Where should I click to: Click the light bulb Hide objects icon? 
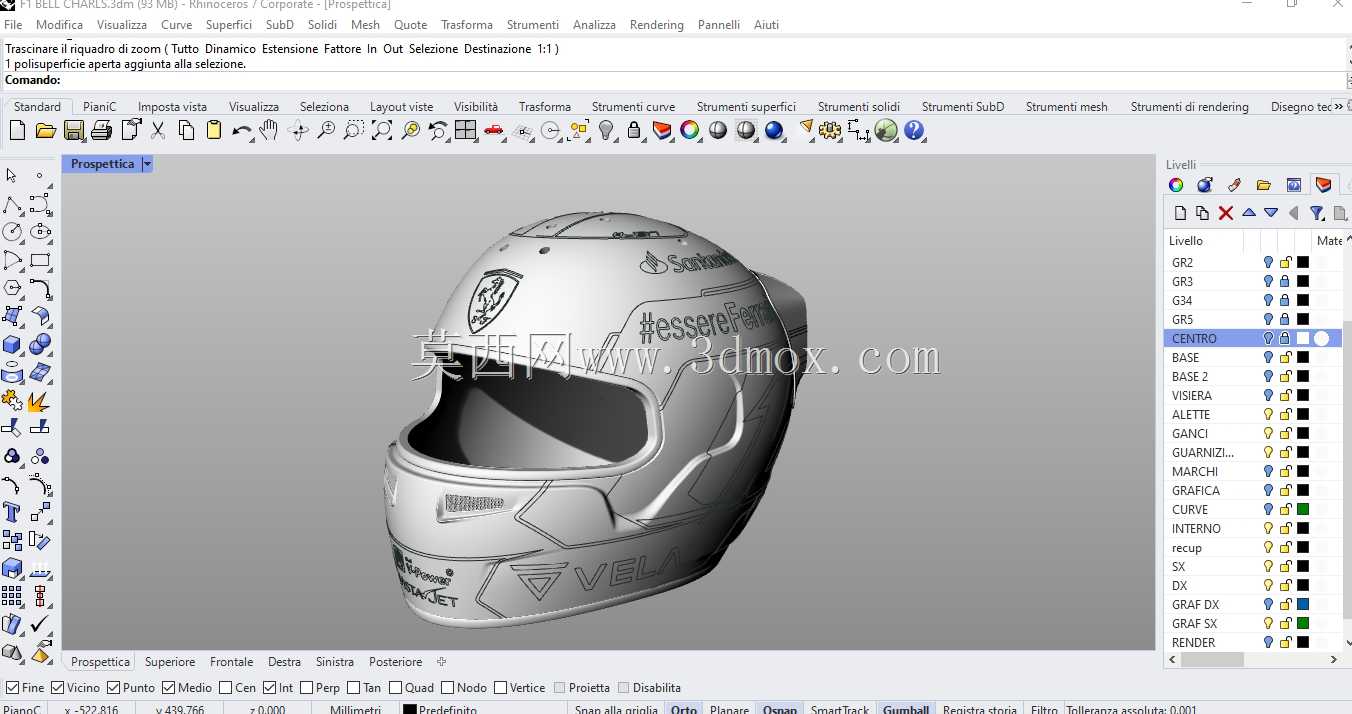pyautogui.click(x=606, y=130)
